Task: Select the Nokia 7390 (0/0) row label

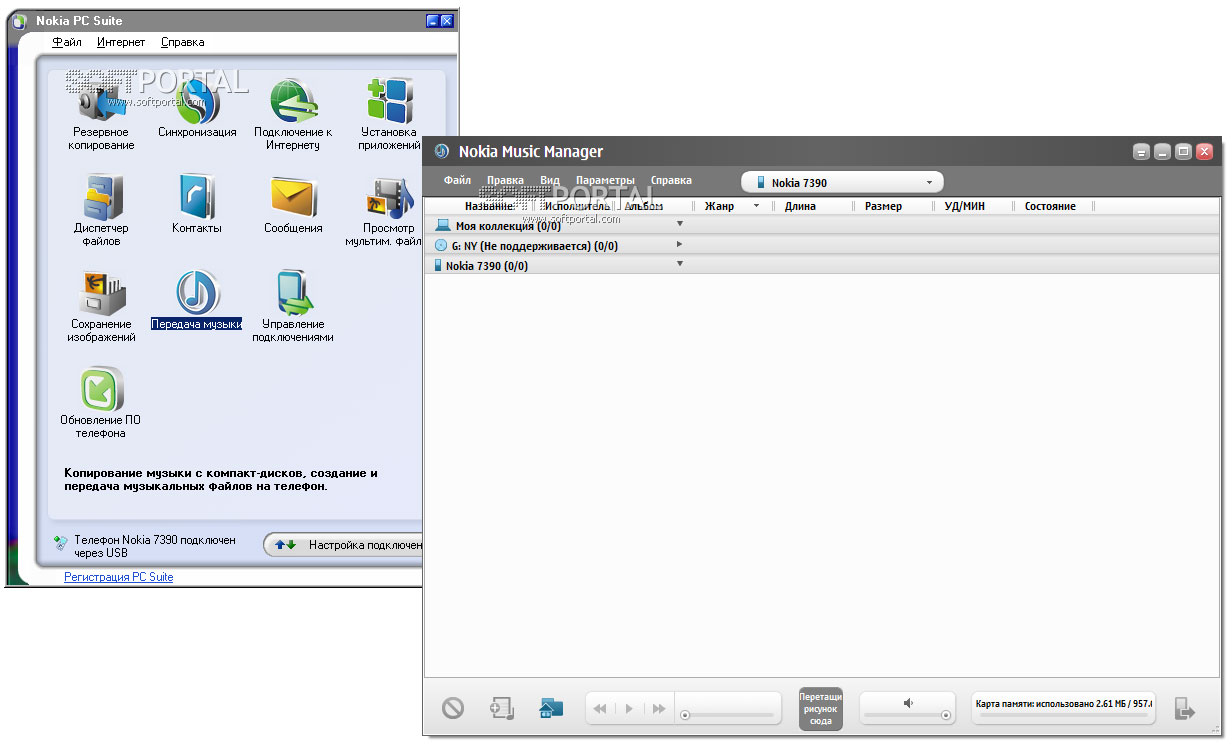Action: (x=487, y=266)
